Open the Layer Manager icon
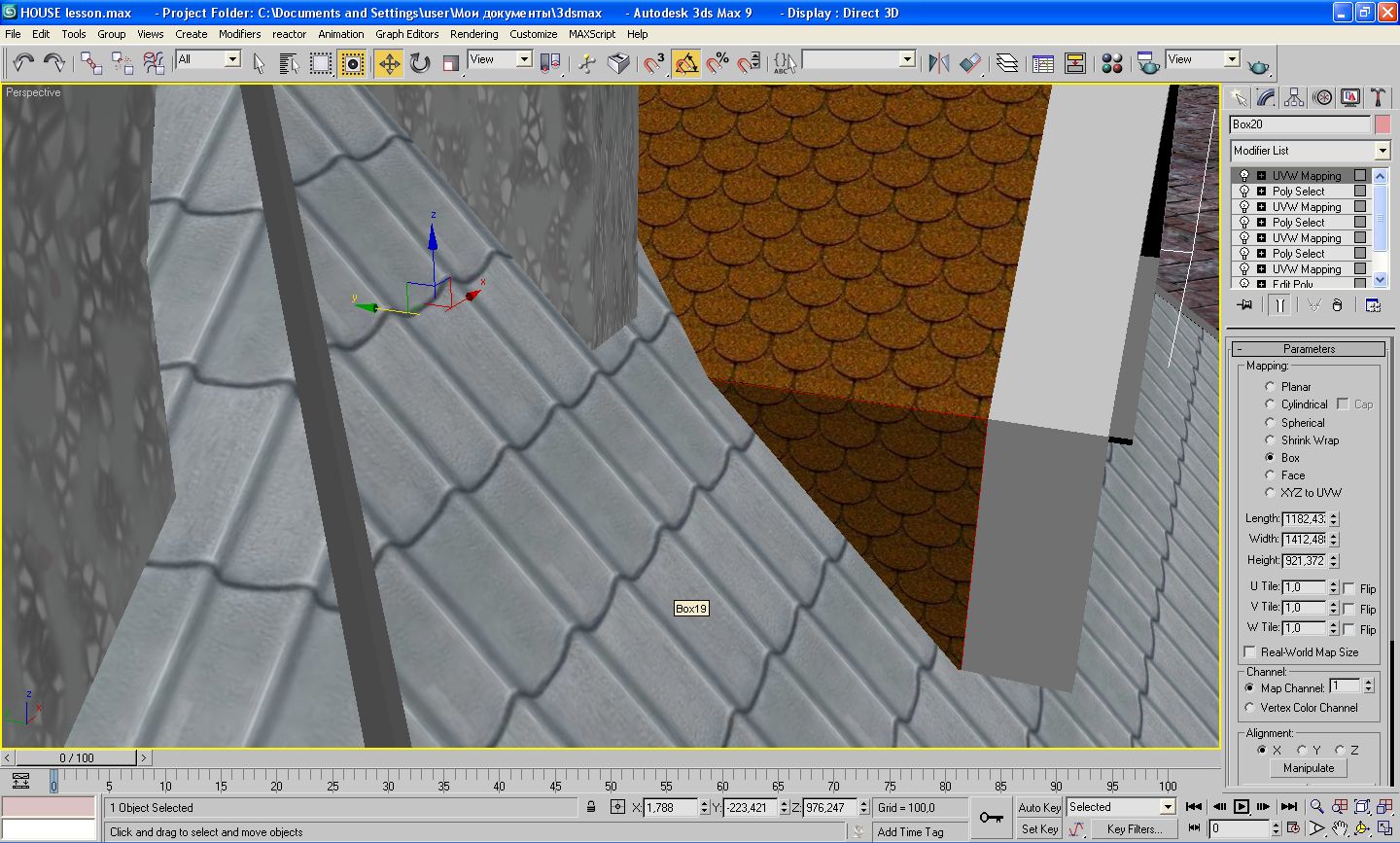Viewport: 1400px width, 843px height. click(x=1007, y=63)
